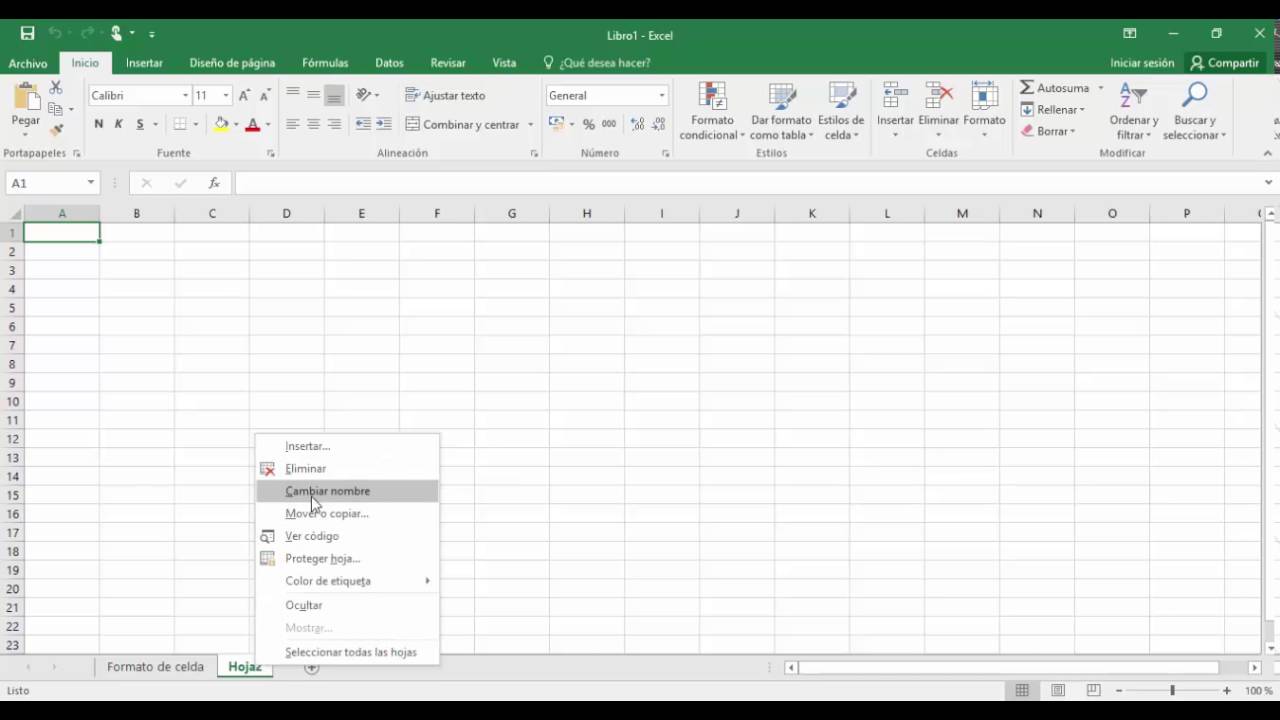Screen dimensions: 1280x720
Task: Align text to the bottom
Action: point(335,95)
